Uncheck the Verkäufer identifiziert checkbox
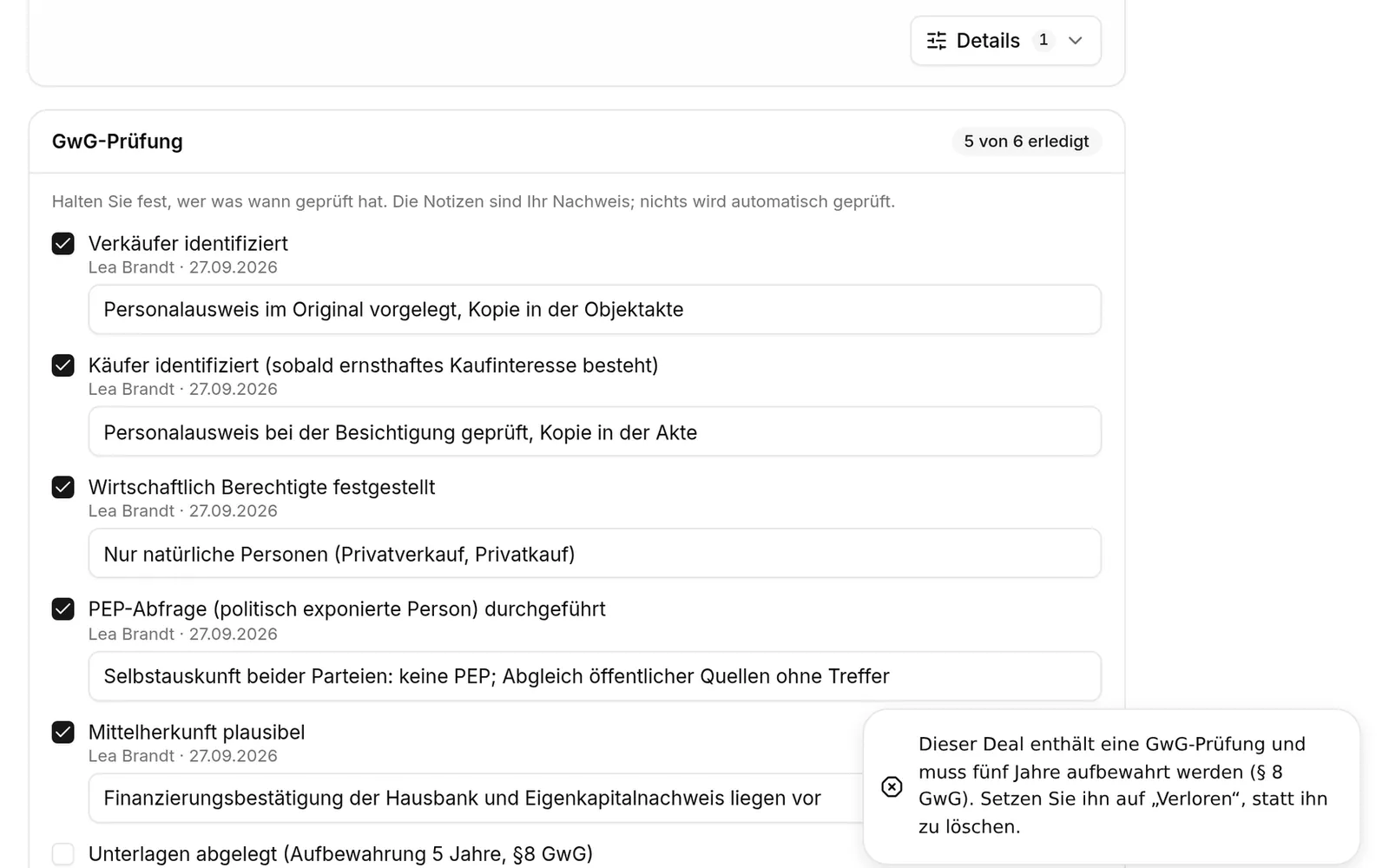This screenshot has height=868, width=1389. (63, 244)
